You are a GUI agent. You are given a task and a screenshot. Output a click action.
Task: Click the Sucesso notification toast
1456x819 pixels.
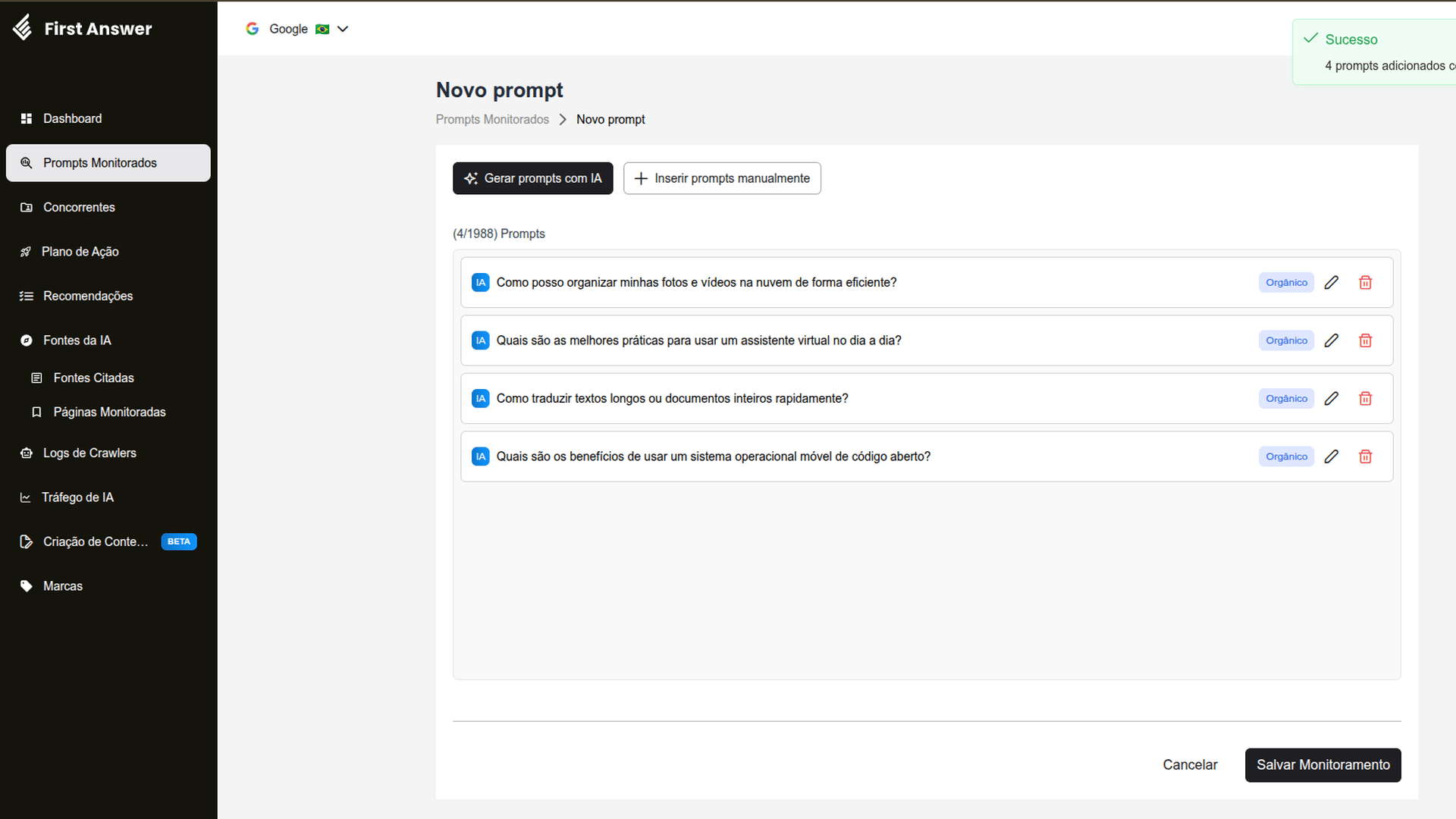click(1374, 52)
